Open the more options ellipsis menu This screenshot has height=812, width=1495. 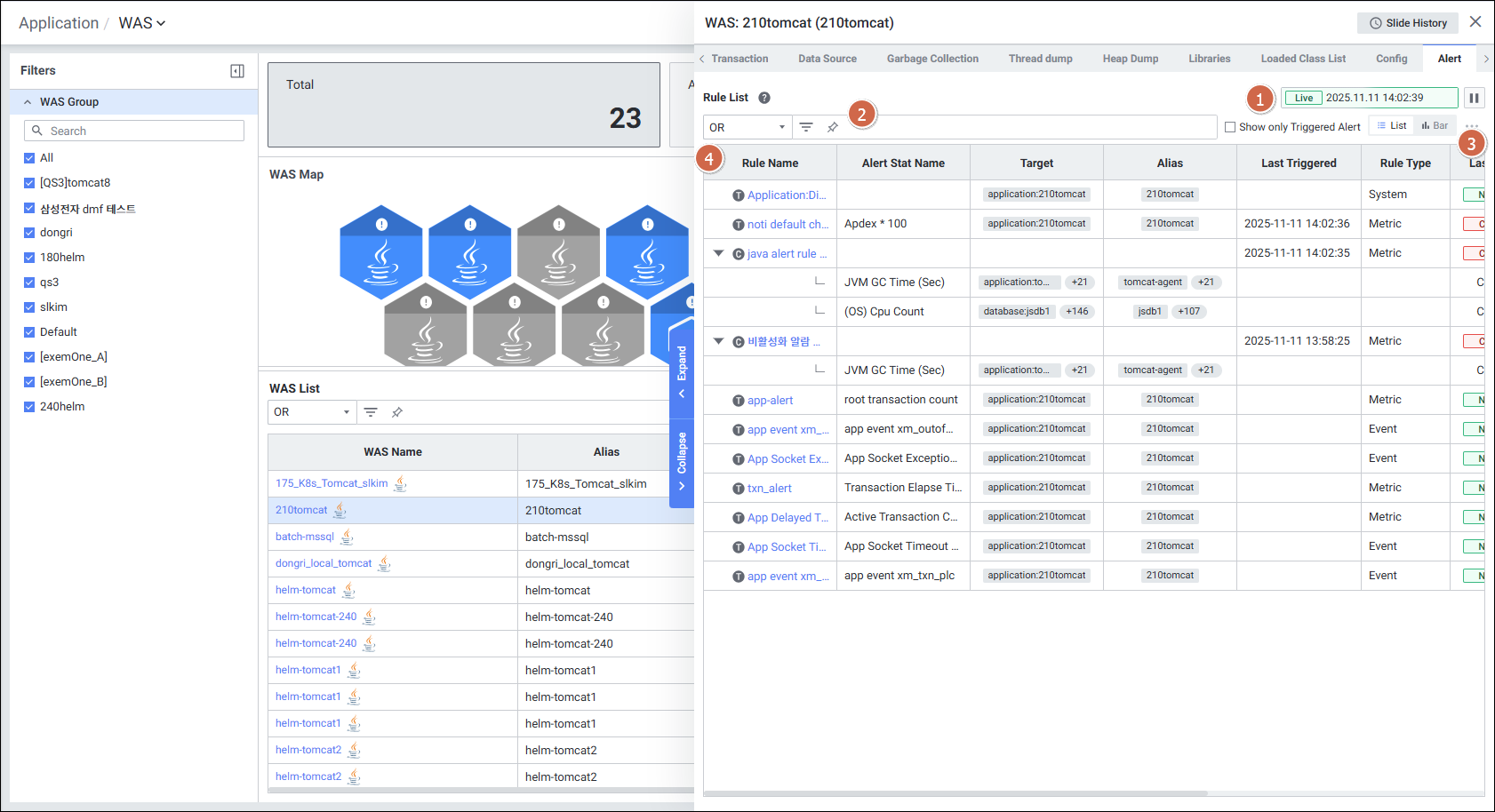pos(1472,126)
